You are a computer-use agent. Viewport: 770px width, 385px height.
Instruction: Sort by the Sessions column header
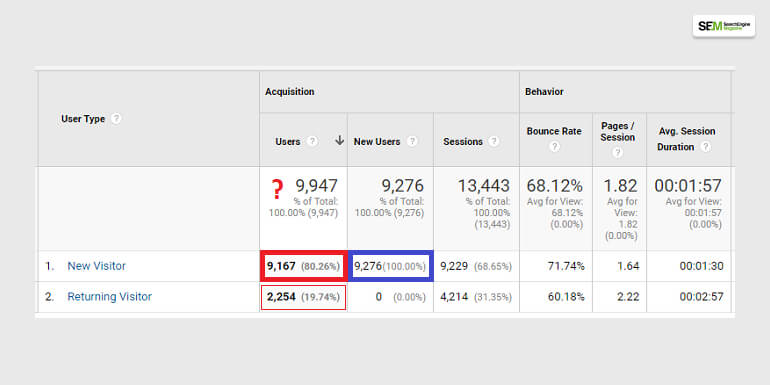(x=463, y=141)
